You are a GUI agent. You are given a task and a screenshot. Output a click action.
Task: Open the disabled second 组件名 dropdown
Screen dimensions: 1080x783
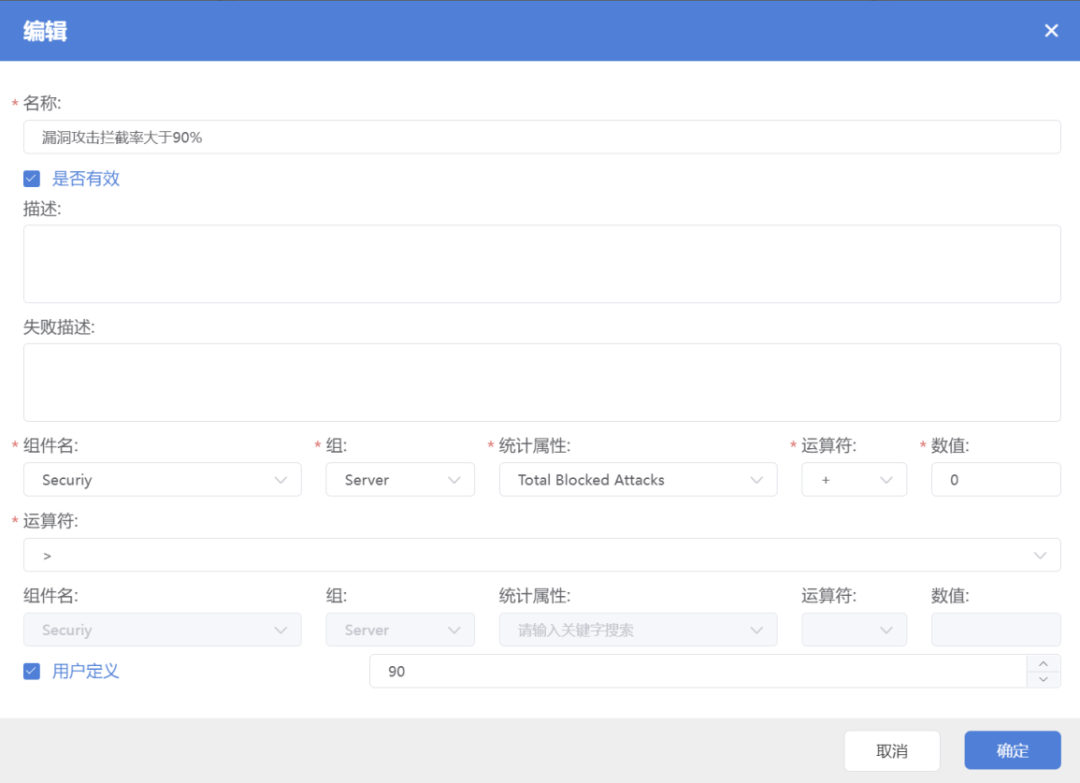click(163, 629)
